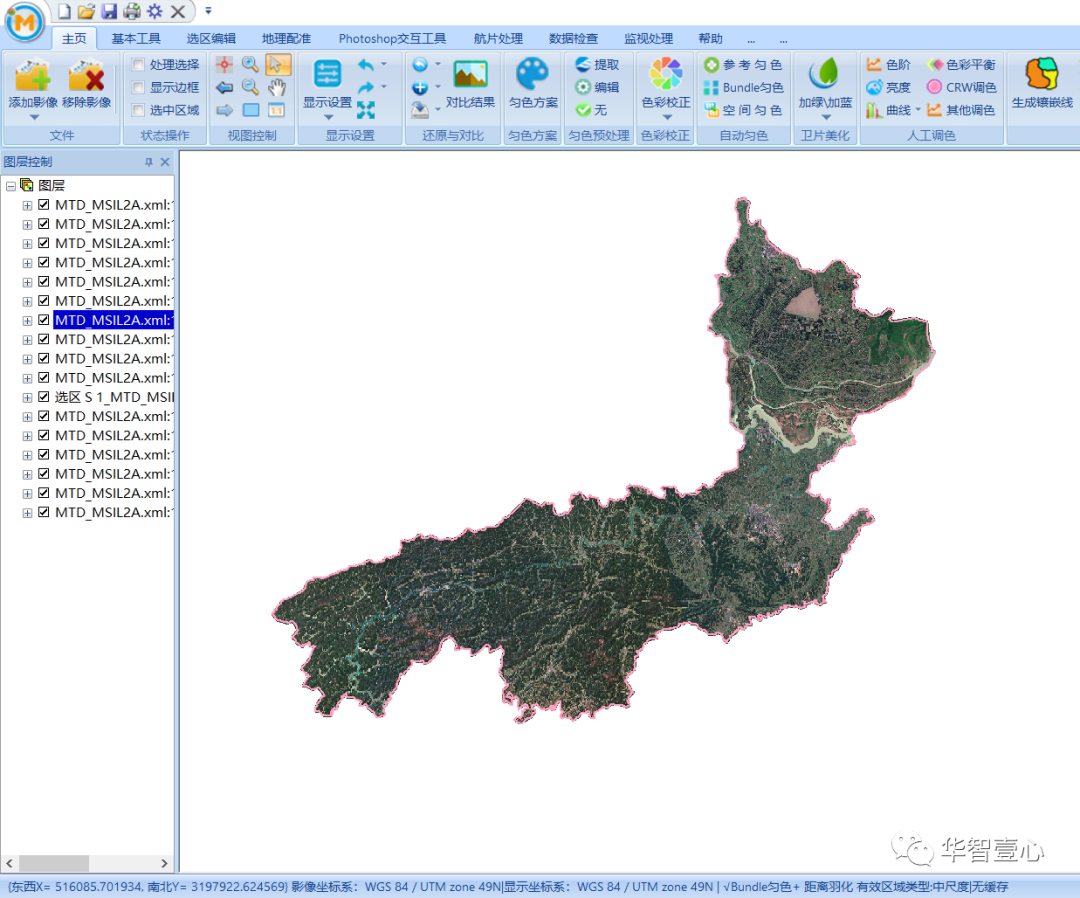Switch to the 选区编辑 tab

(211, 39)
